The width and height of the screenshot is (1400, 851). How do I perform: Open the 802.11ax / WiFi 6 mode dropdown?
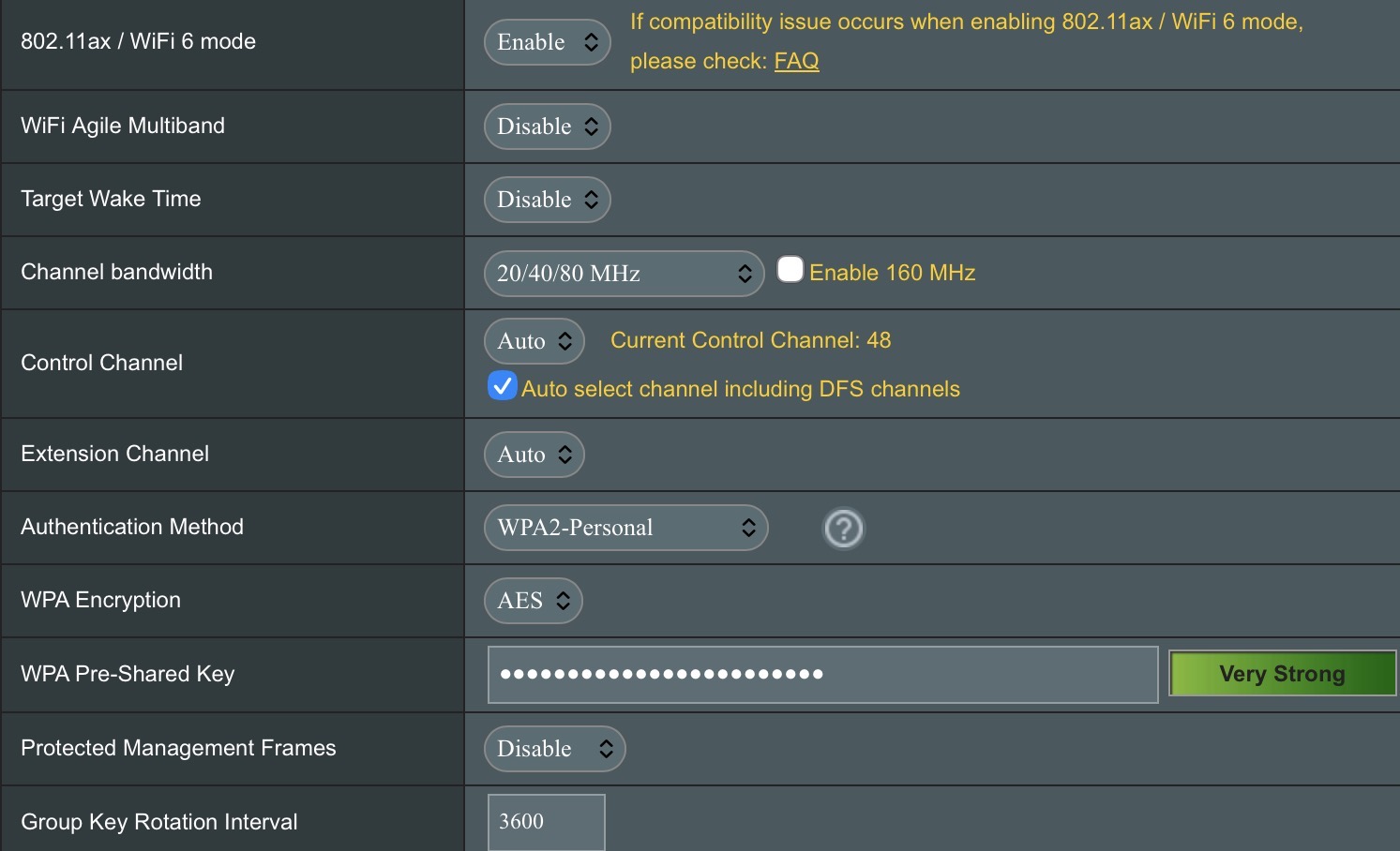tap(548, 42)
